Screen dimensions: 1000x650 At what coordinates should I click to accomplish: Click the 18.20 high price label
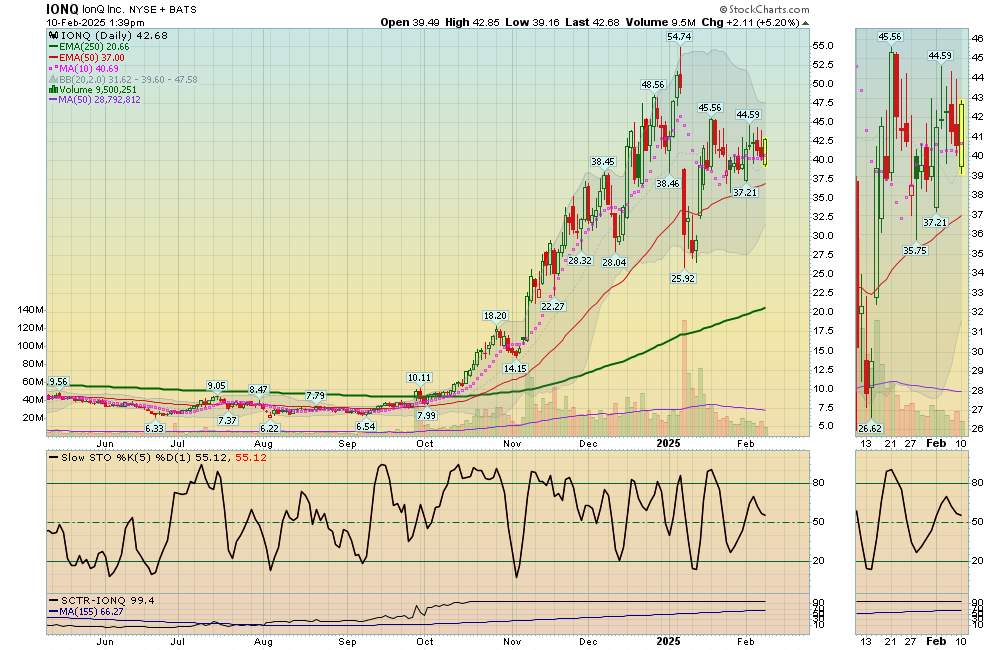(496, 316)
